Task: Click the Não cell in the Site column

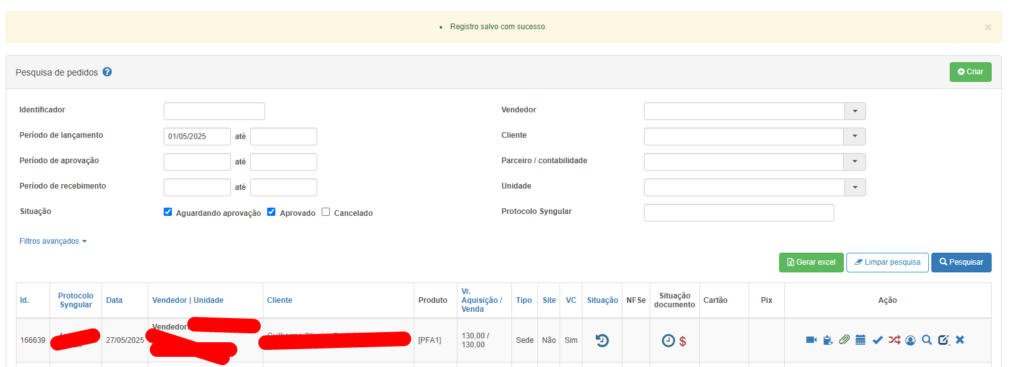Action: tap(549, 340)
